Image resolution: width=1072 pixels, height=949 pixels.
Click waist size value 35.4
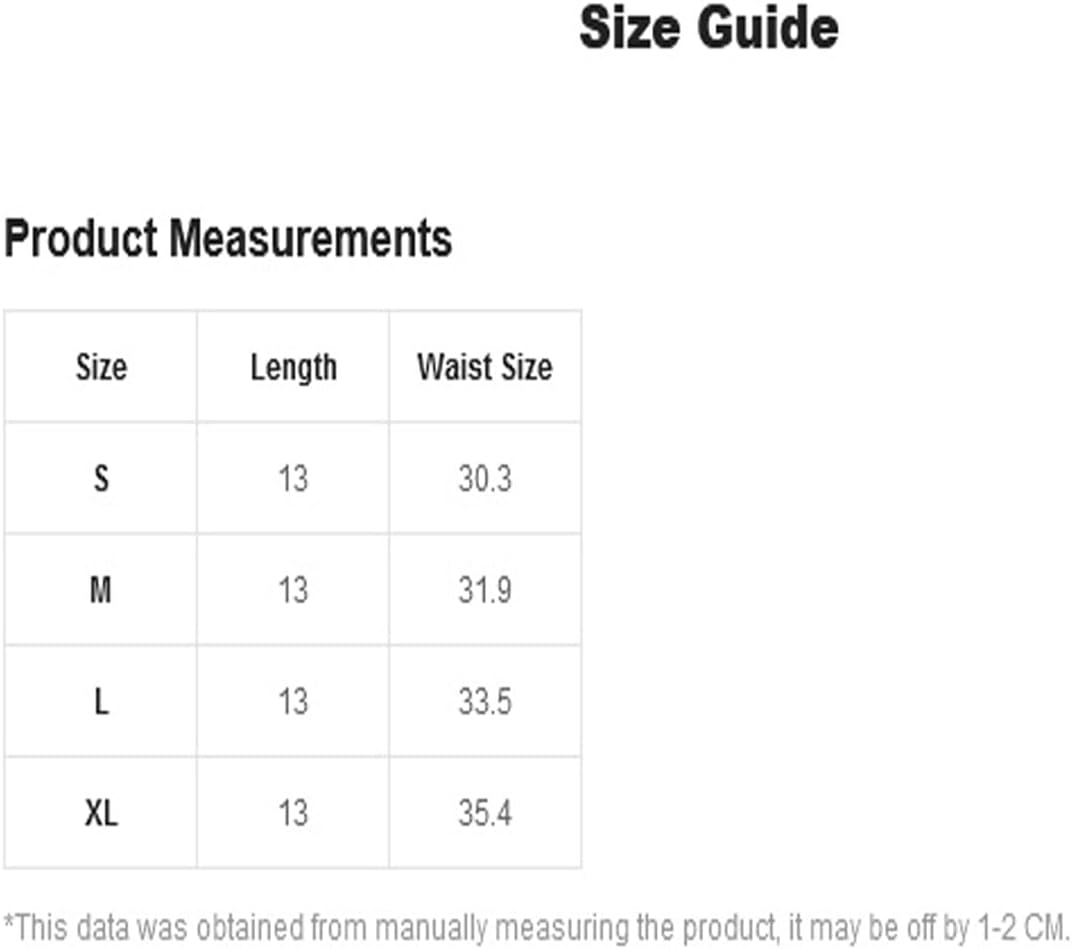click(x=485, y=814)
